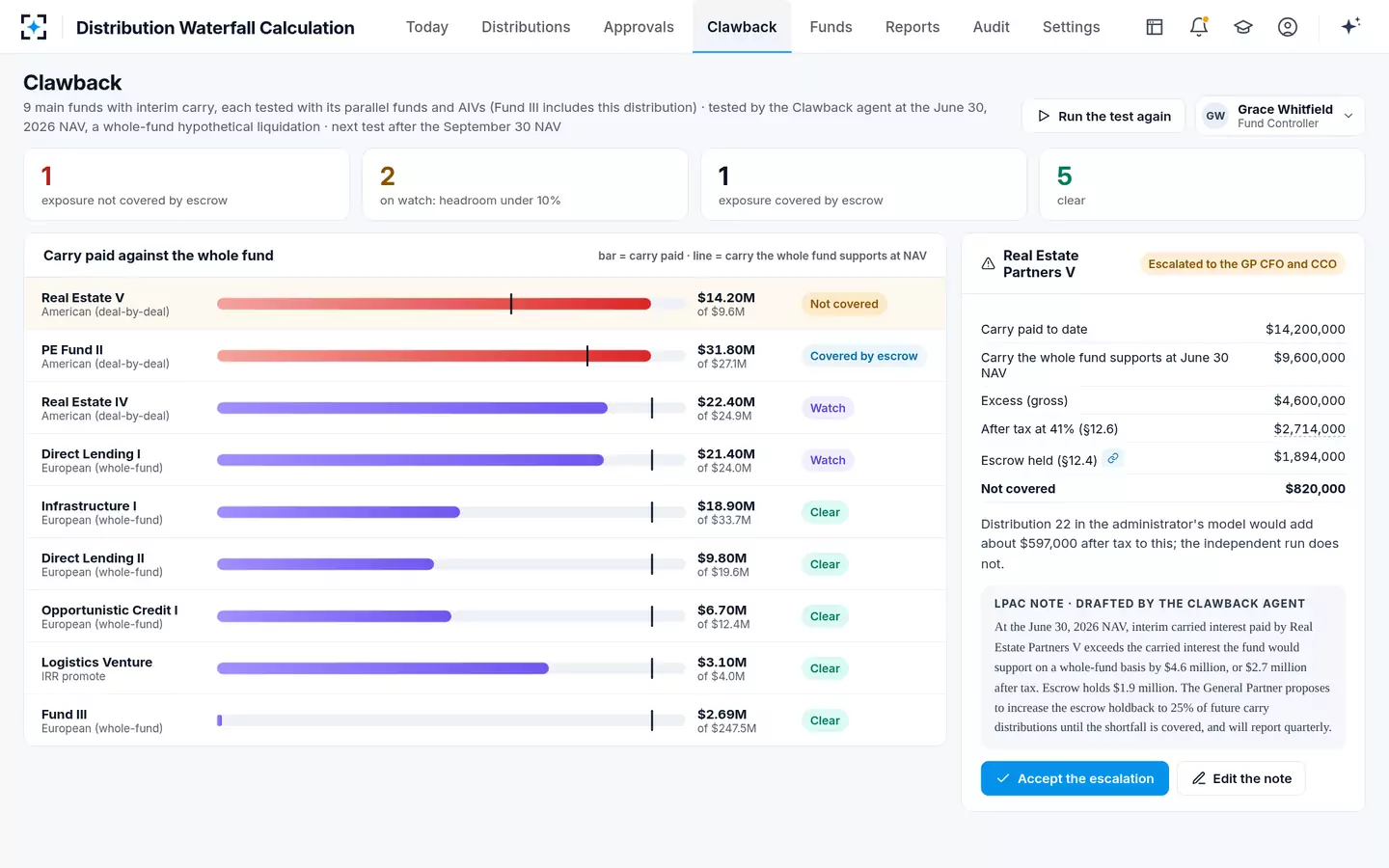Viewport: 1389px width, 868px height.
Task: Open the table layout icon in header
Action: pyautogui.click(x=1155, y=27)
